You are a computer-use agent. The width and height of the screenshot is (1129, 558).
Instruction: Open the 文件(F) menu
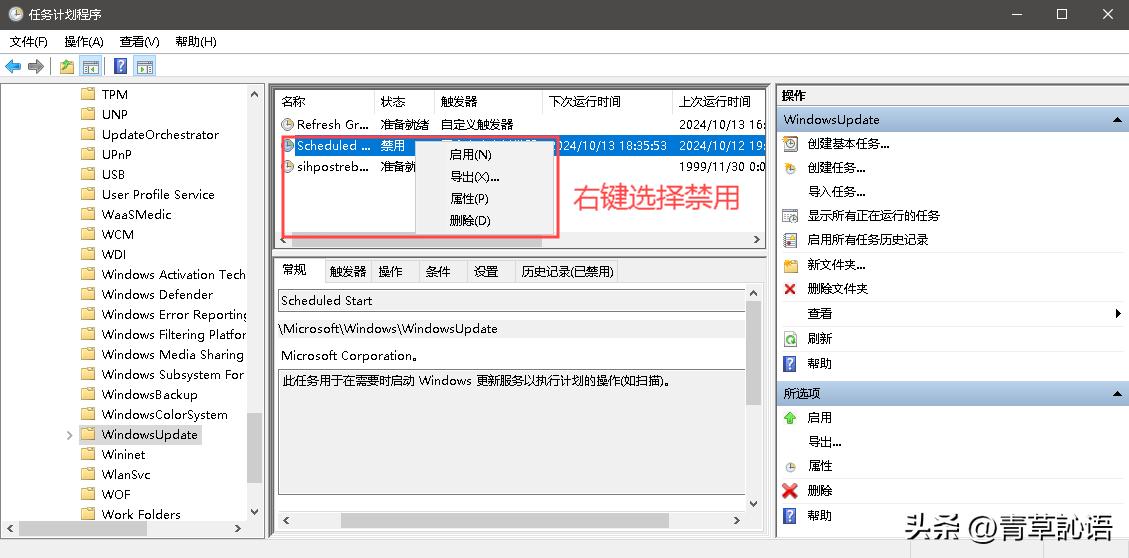point(29,42)
